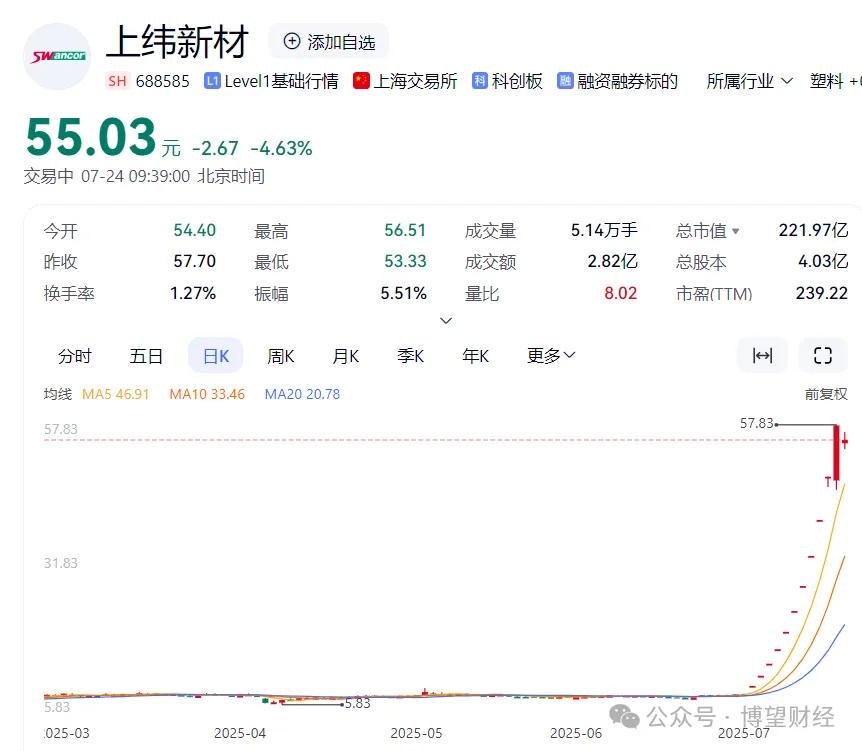Open the 前复权 adjustment selector
Image resolution: width=862 pixels, height=751 pixels.
[826, 394]
